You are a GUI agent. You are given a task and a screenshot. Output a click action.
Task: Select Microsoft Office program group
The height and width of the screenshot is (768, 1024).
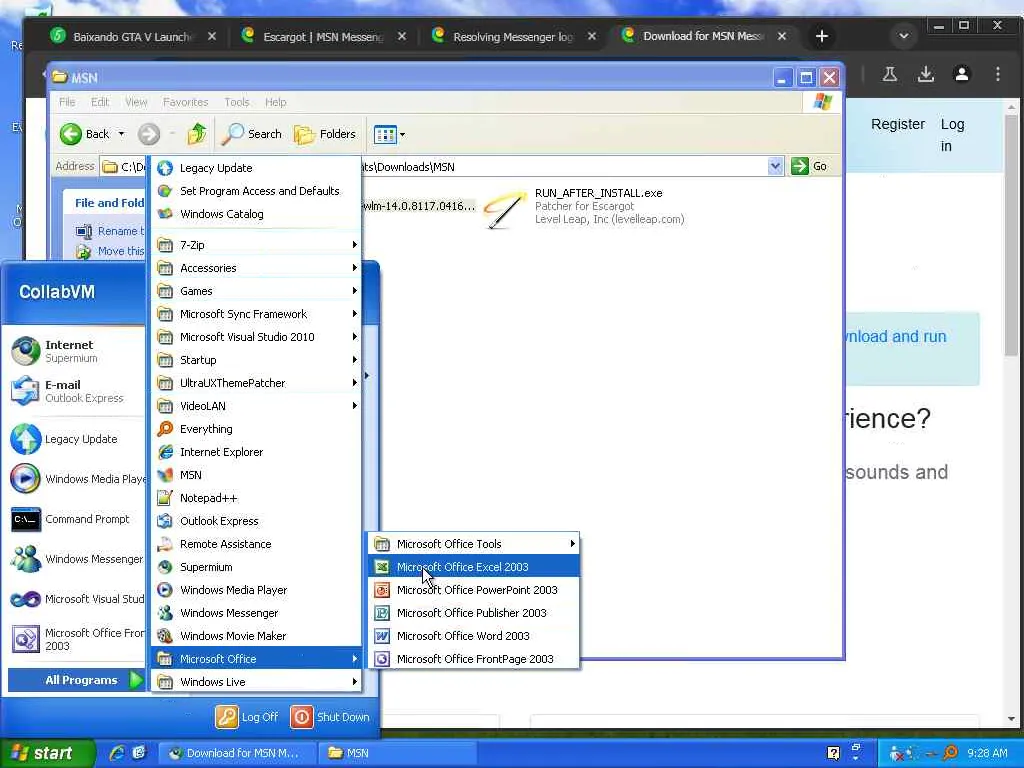pos(256,659)
